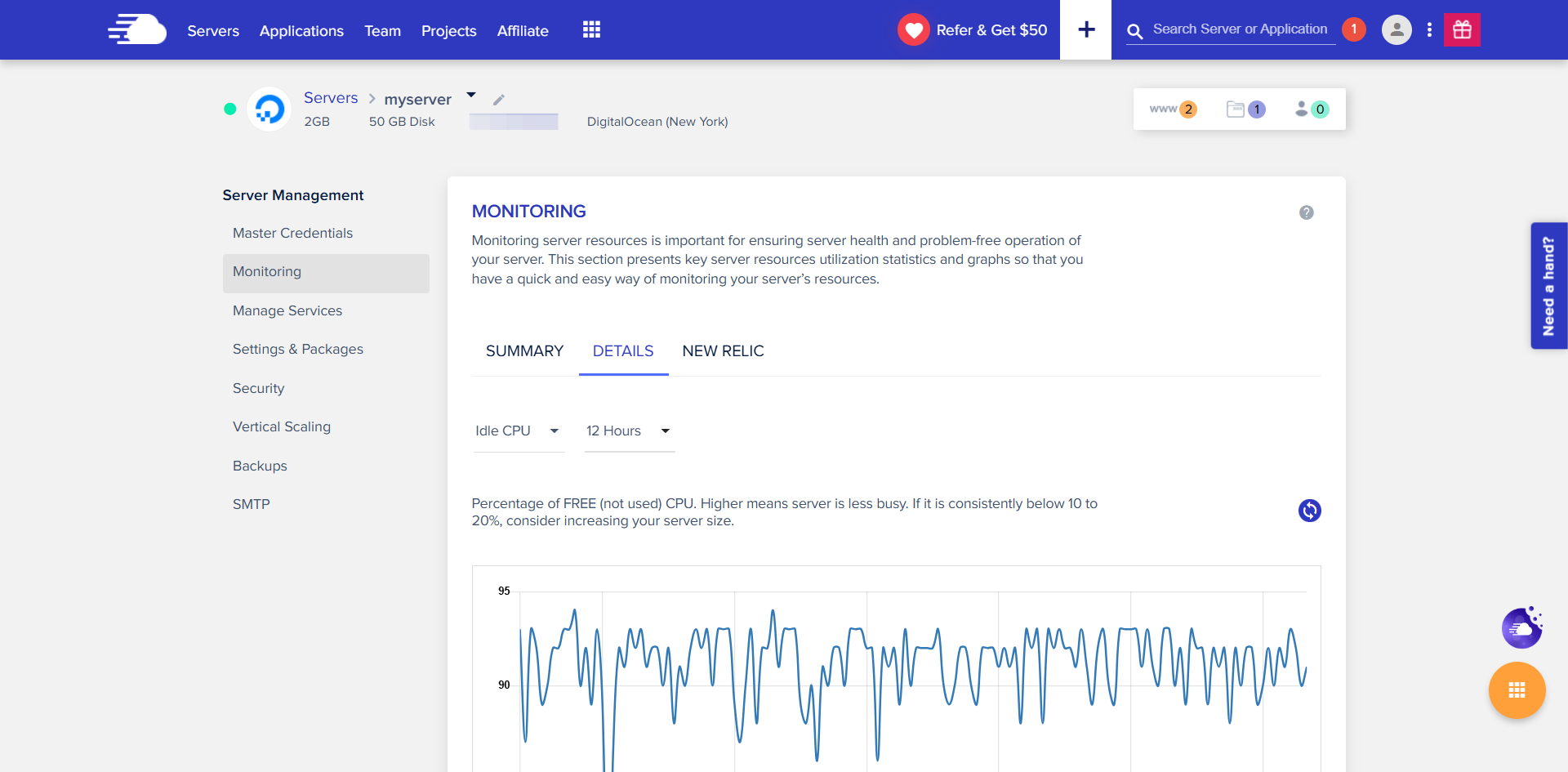Click the DigitalOcean (New York) label

657,122
